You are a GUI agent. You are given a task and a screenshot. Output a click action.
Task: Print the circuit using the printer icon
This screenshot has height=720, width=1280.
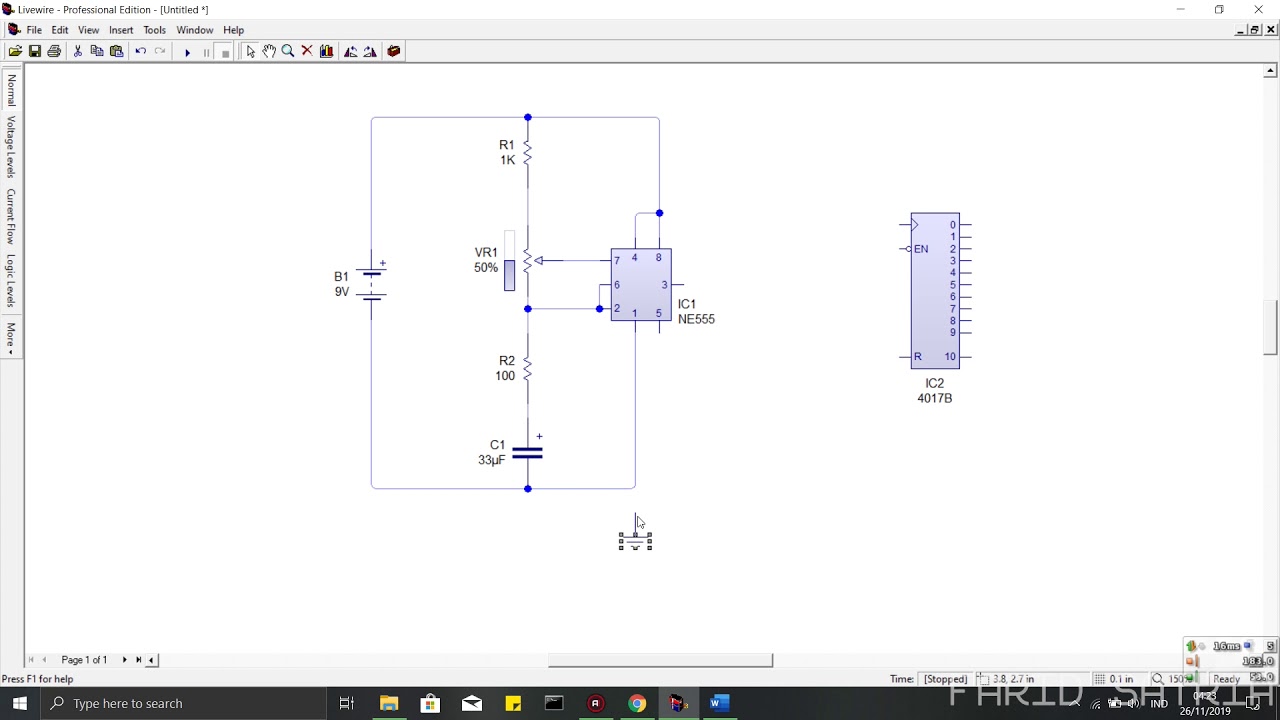54,51
